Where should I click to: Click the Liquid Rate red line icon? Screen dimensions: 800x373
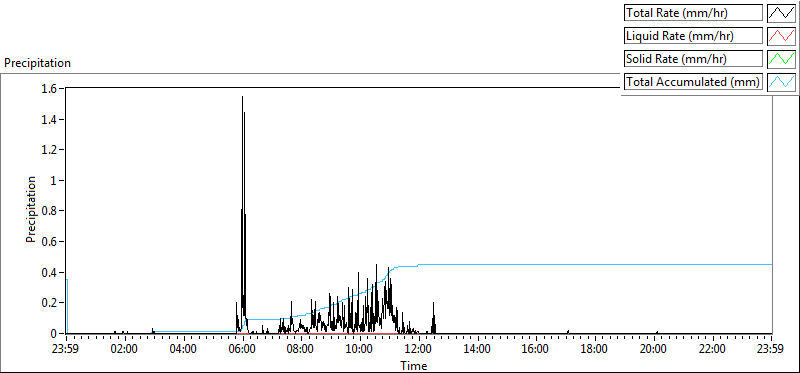tap(781, 36)
